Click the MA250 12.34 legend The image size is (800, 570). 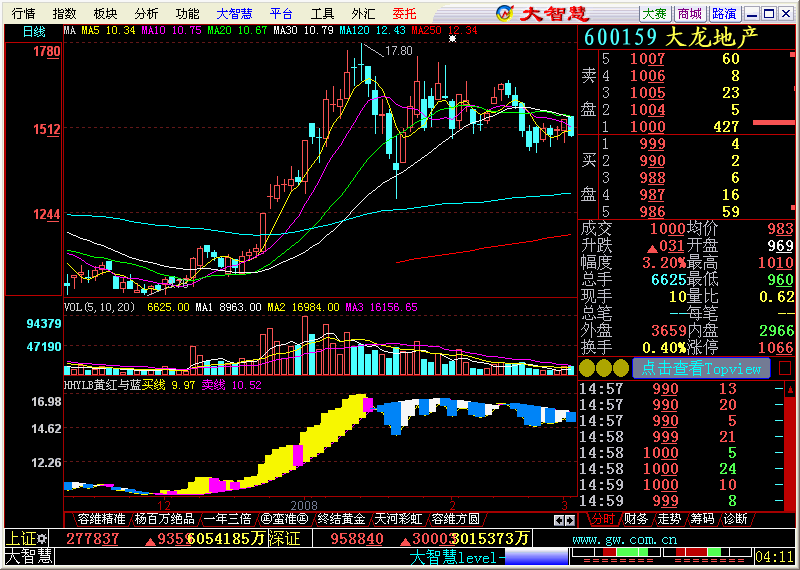pos(444,31)
